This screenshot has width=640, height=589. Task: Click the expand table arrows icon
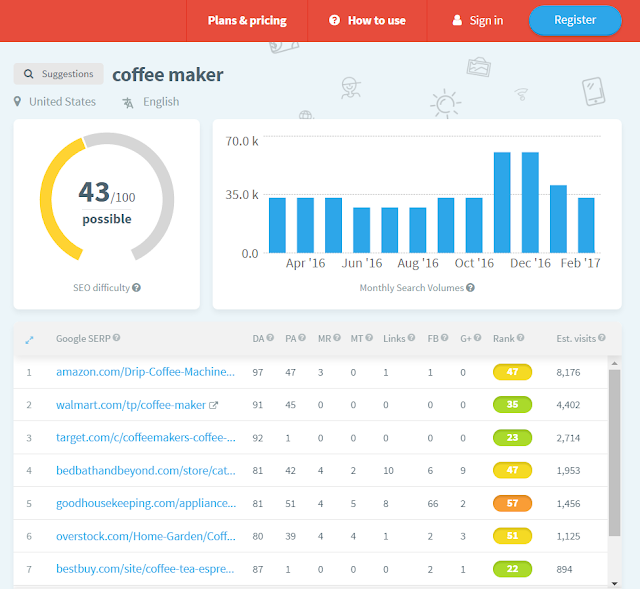pyautogui.click(x=29, y=340)
